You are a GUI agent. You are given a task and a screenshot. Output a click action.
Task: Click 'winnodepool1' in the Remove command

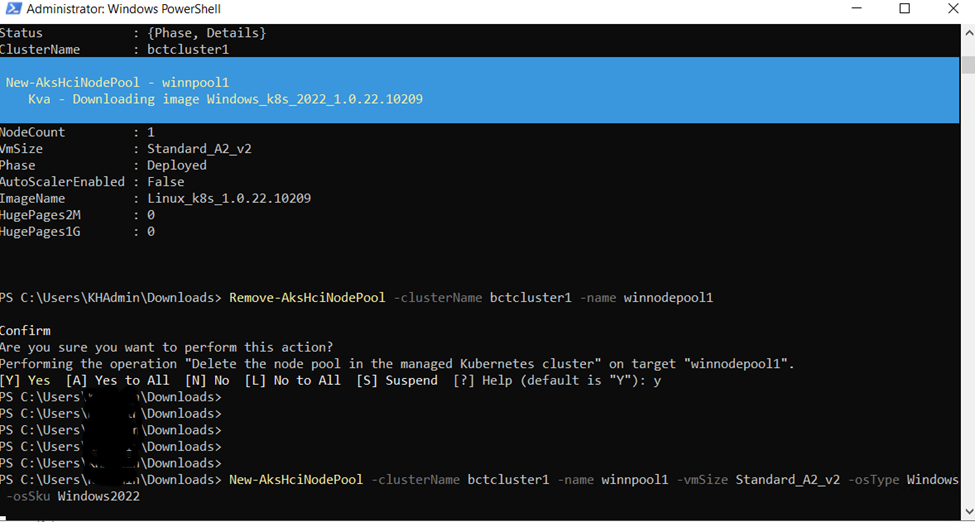coord(668,298)
